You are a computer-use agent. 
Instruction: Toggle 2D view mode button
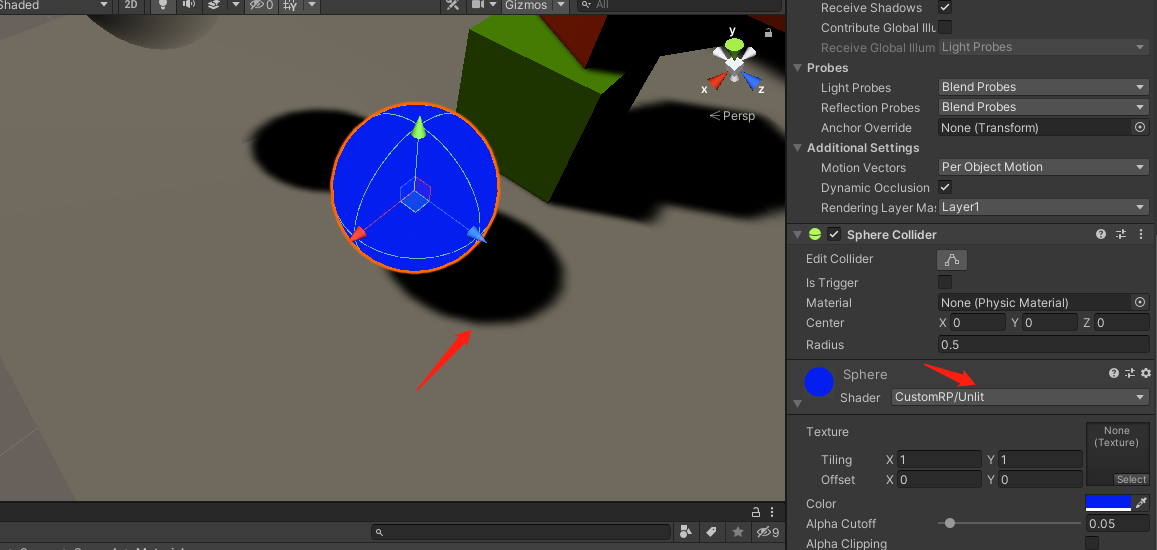[131, 5]
